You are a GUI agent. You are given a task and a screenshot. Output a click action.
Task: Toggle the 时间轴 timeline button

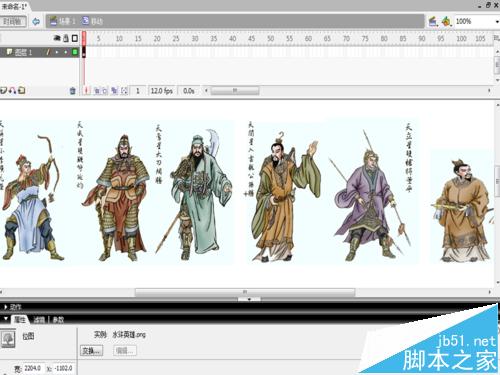coord(13,22)
